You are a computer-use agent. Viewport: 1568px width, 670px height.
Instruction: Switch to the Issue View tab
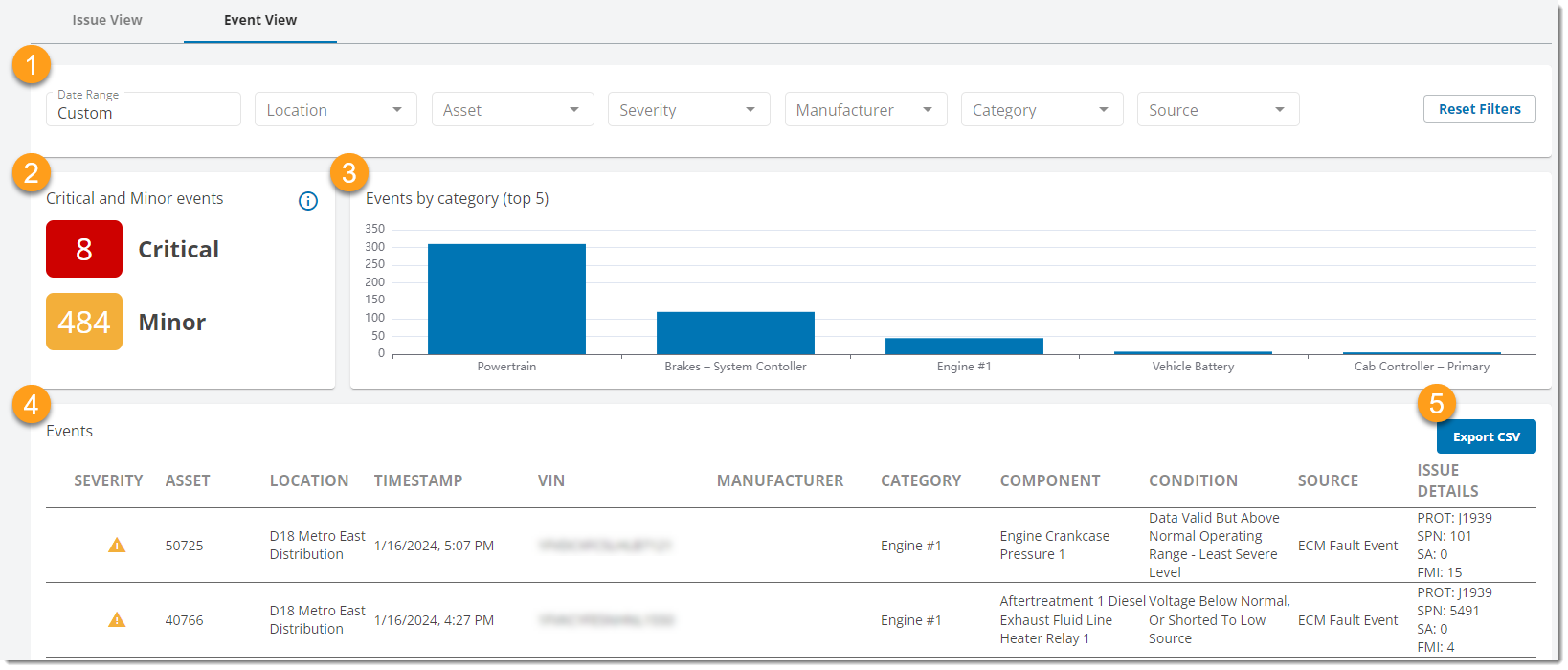(x=107, y=20)
